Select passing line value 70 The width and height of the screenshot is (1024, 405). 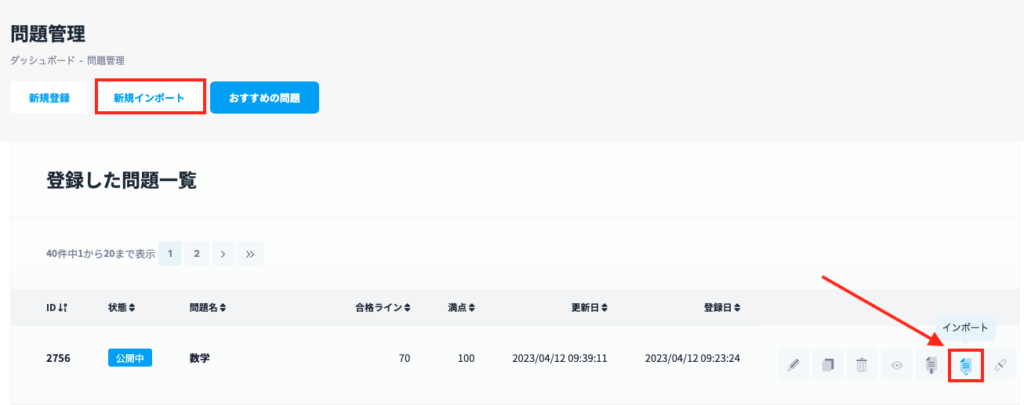(x=404, y=358)
